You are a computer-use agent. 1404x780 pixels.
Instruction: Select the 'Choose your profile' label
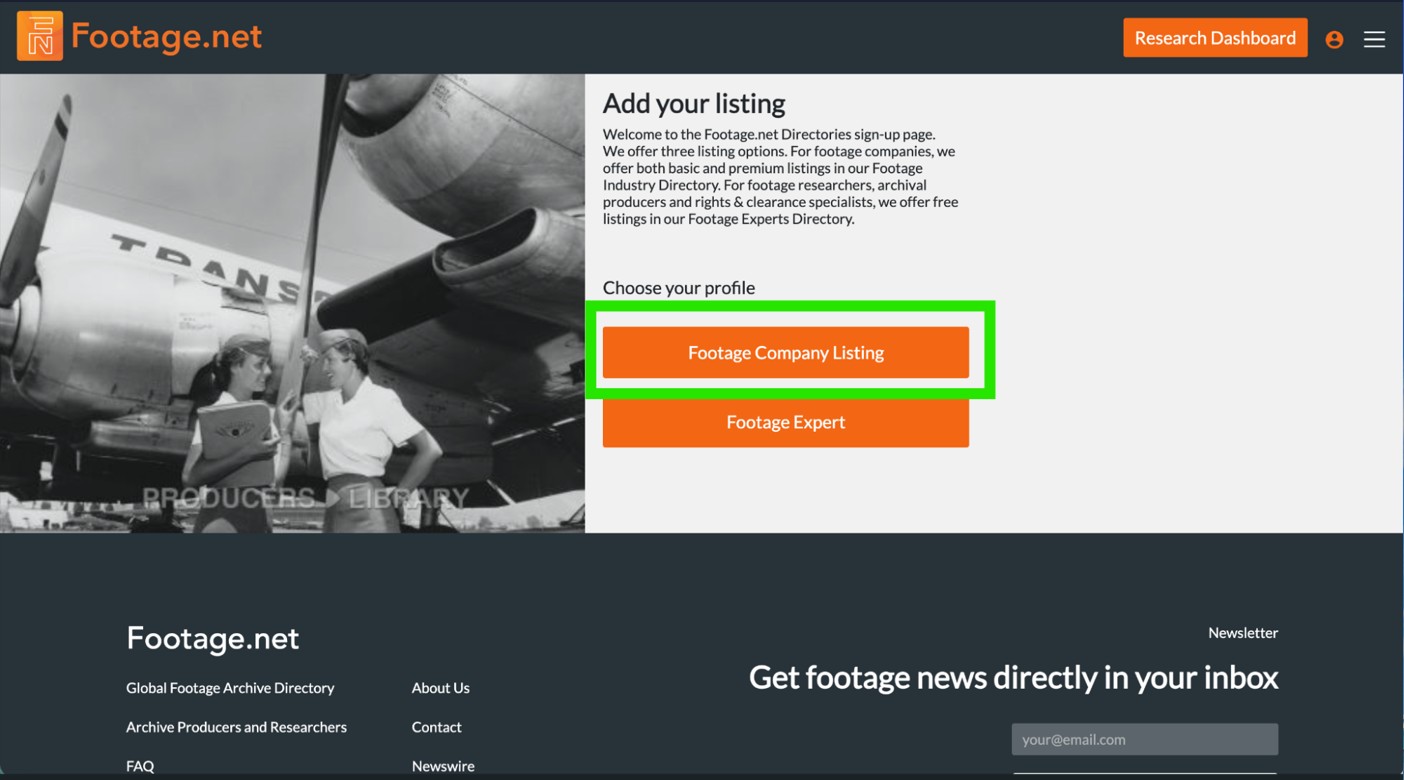[679, 288]
